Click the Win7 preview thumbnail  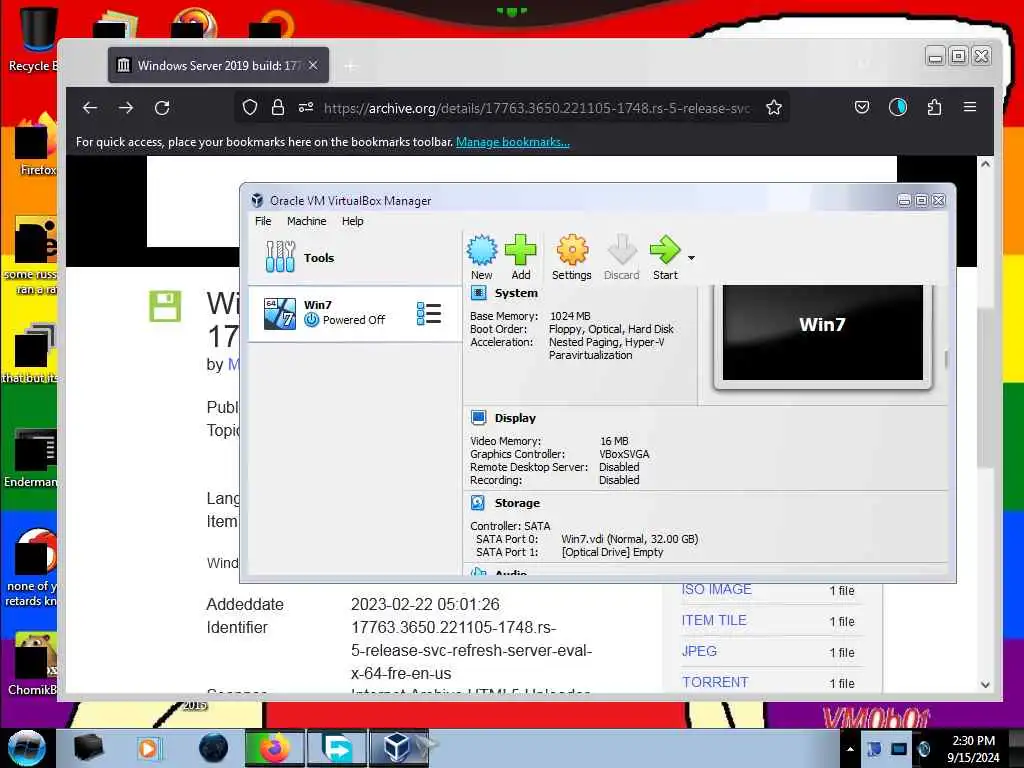pos(822,333)
